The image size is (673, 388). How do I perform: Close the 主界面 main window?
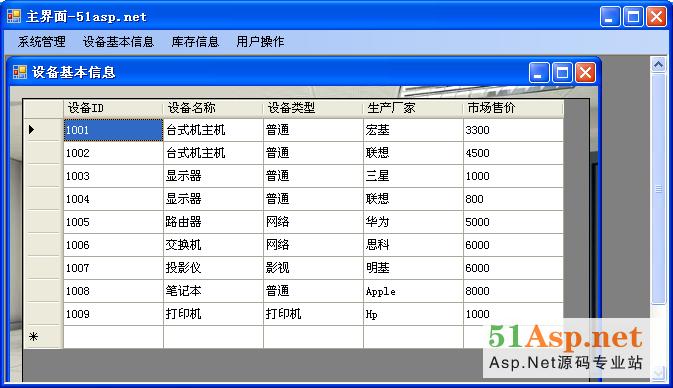click(x=656, y=17)
